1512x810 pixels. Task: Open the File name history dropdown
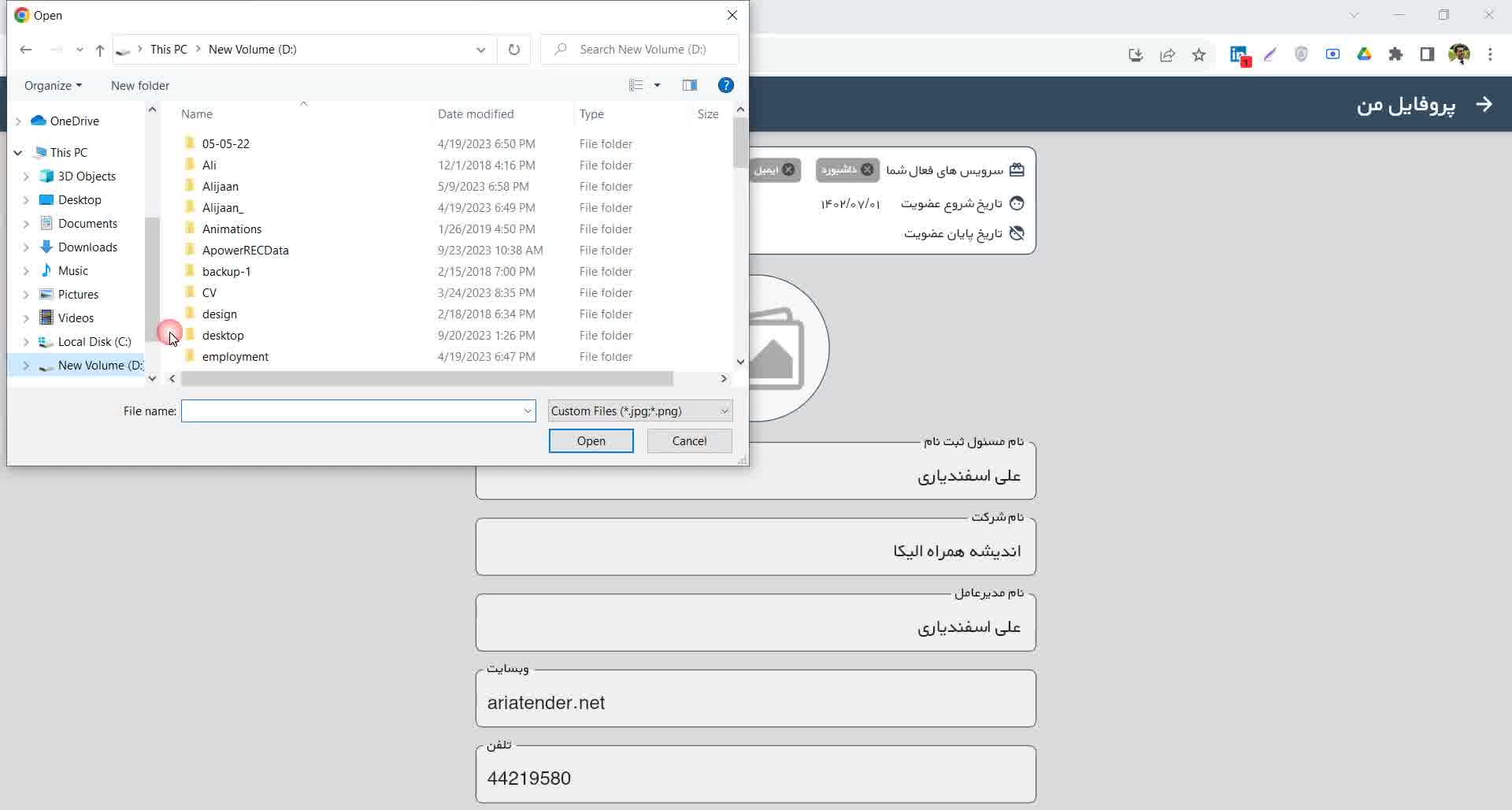point(528,411)
